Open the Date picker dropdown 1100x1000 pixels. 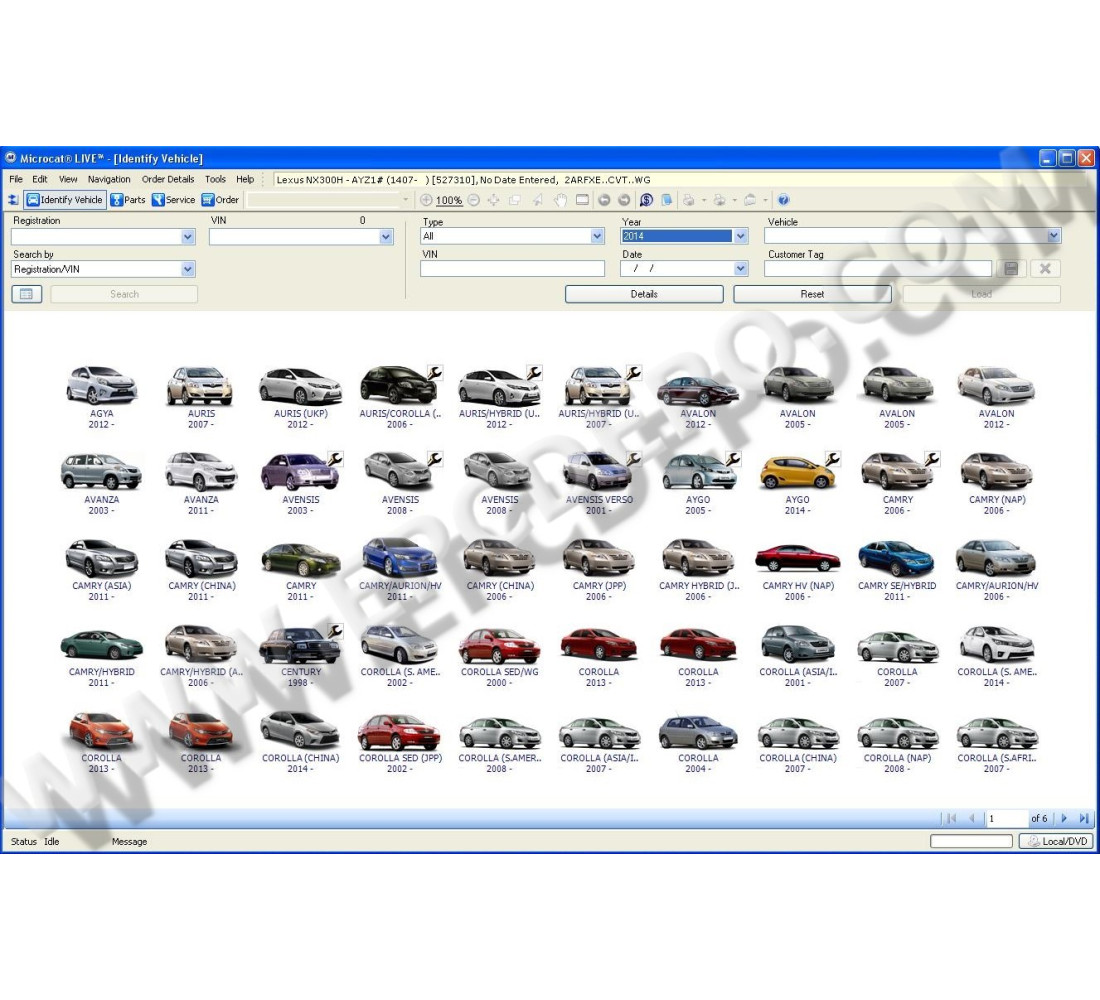[x=741, y=268]
